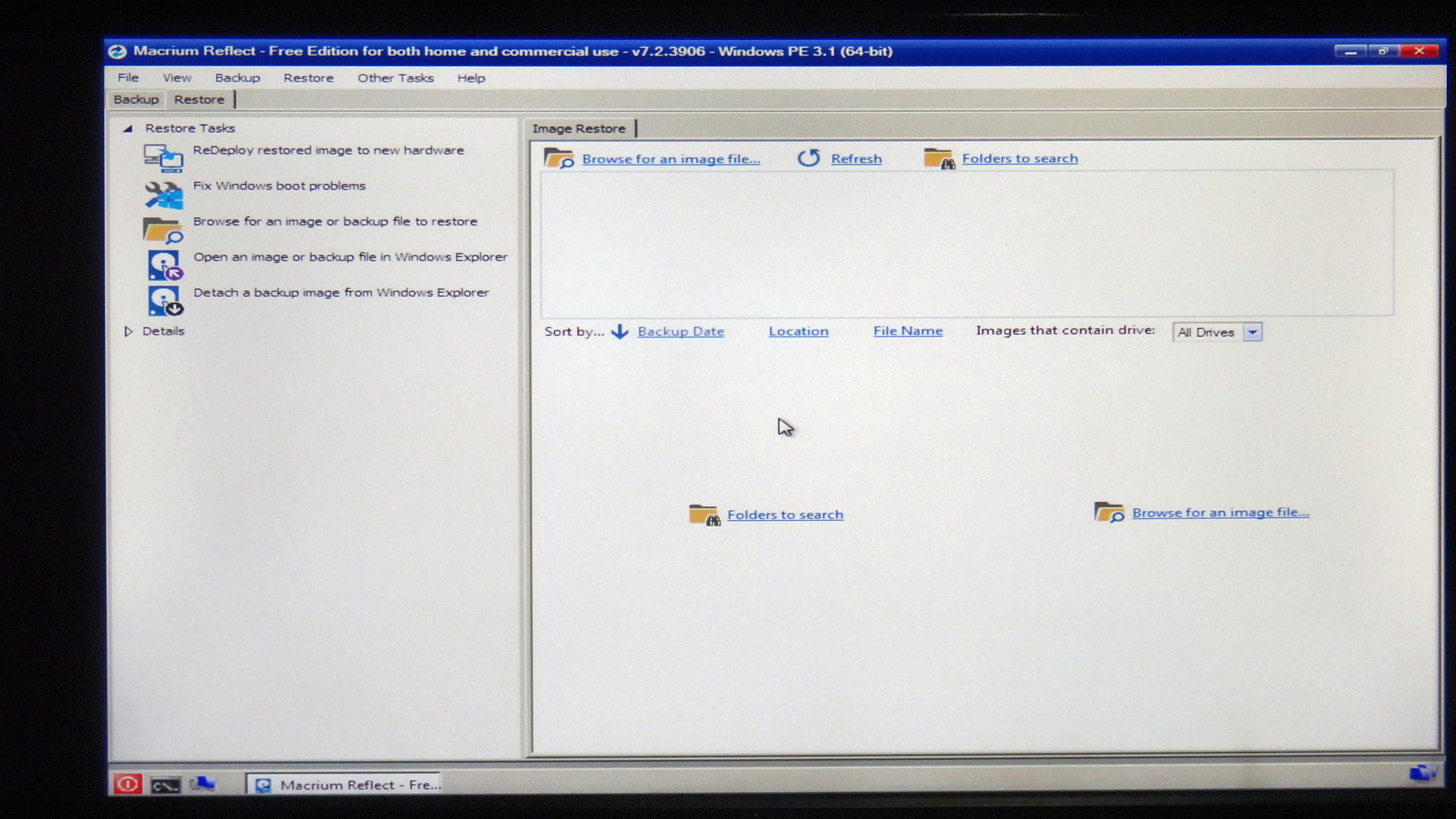Open the Restore menu in menu bar
The width and height of the screenshot is (1456, 819).
click(309, 77)
